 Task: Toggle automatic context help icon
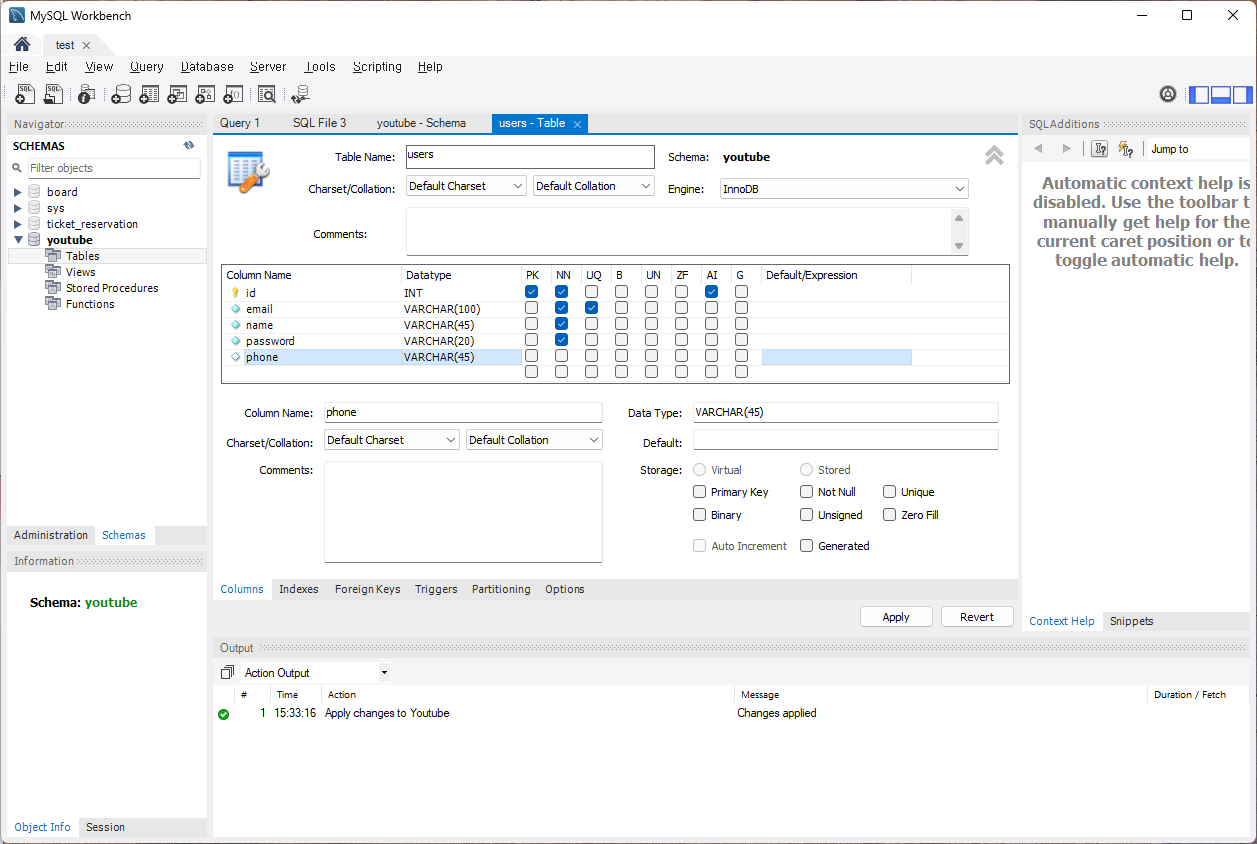pyautogui.click(x=1126, y=149)
